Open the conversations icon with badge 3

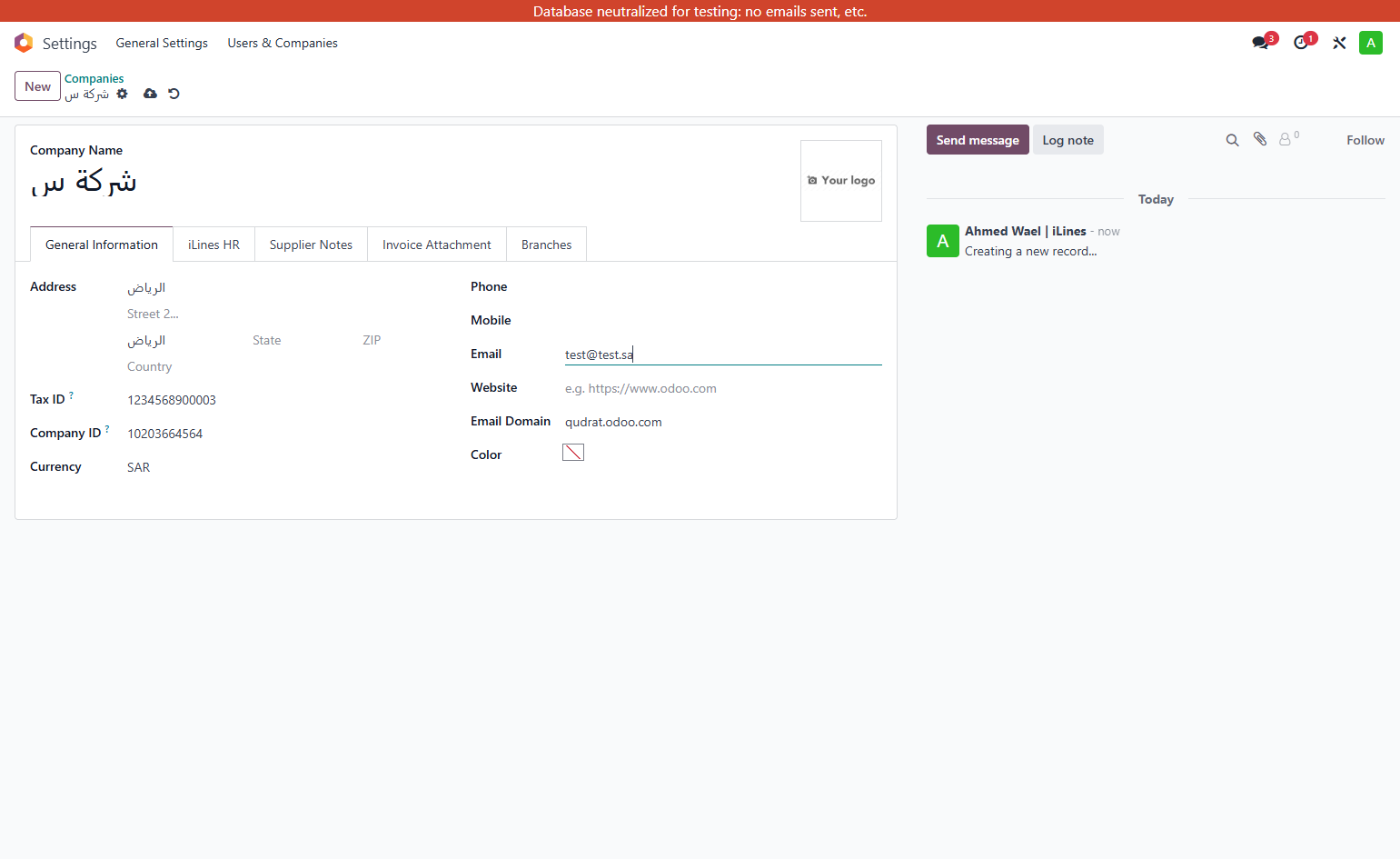(x=1264, y=42)
